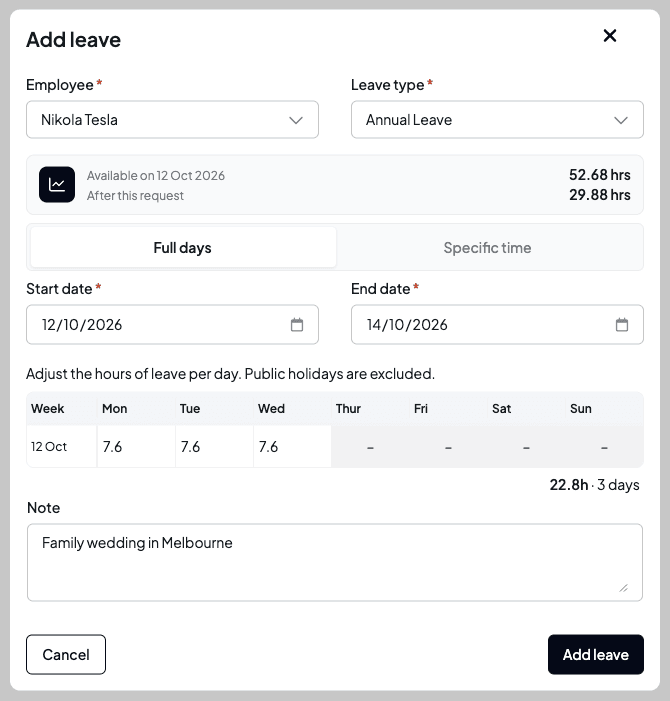670x701 pixels.
Task: Click the Note text area
Action: 335,562
